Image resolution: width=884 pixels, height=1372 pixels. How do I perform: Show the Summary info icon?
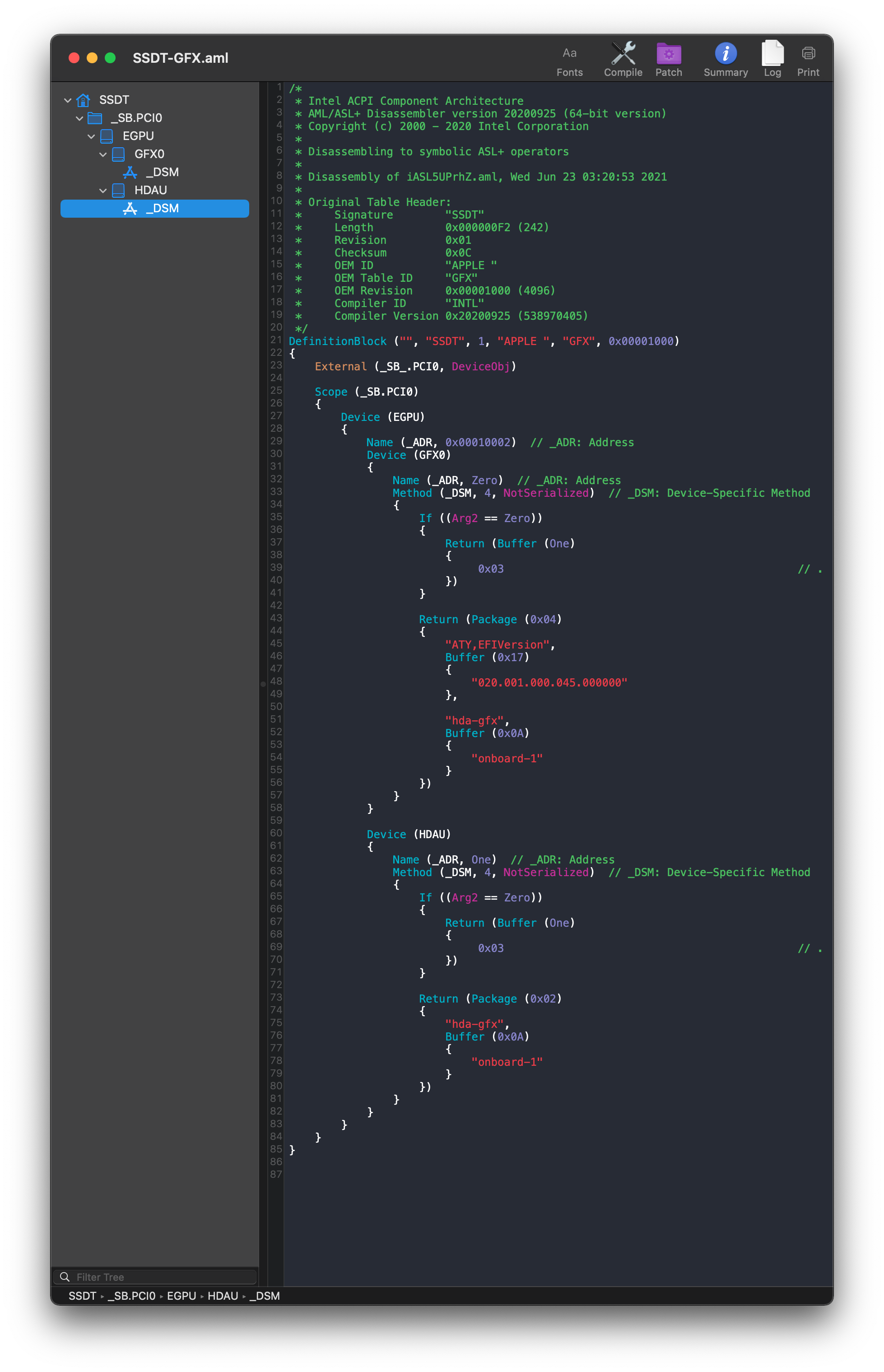(725, 54)
